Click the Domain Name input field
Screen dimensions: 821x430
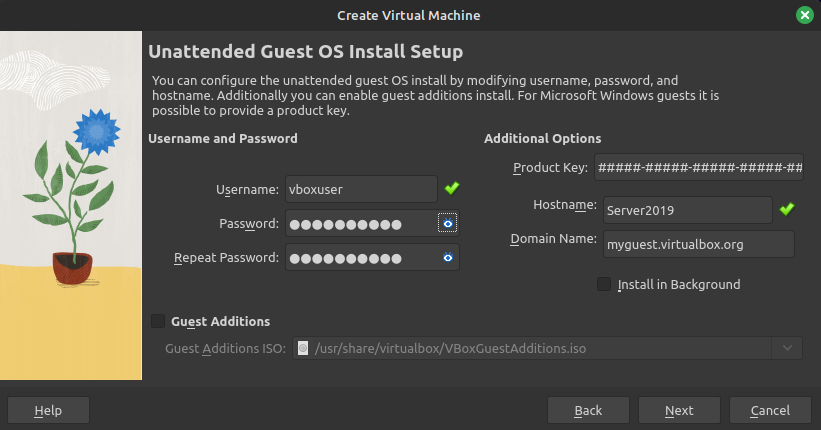[x=696, y=243]
